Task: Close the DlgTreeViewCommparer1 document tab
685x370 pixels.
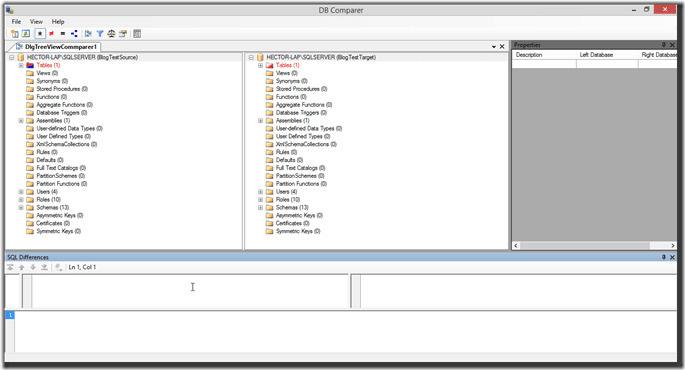Action: tap(502, 46)
